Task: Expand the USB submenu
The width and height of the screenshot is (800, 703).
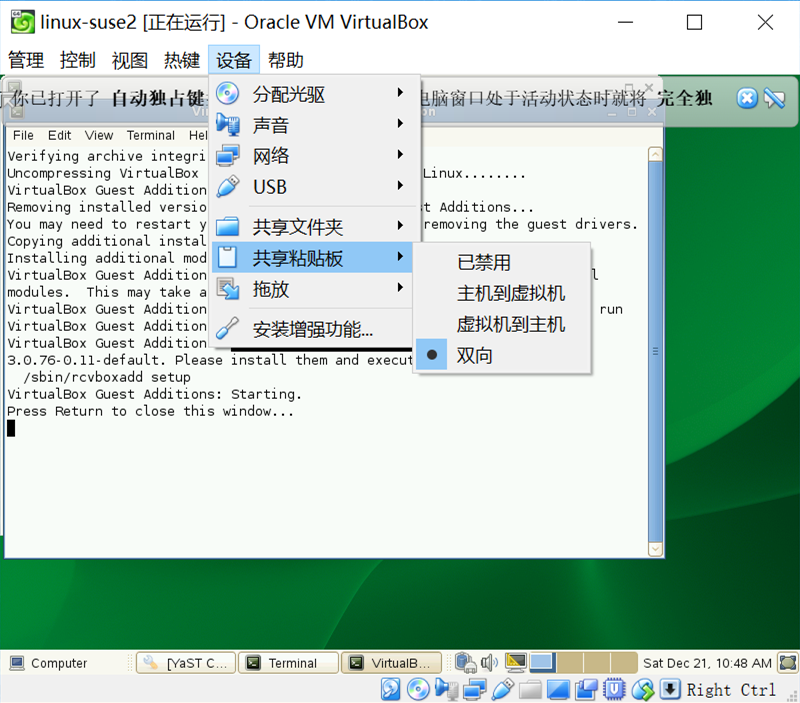Action: (314, 187)
